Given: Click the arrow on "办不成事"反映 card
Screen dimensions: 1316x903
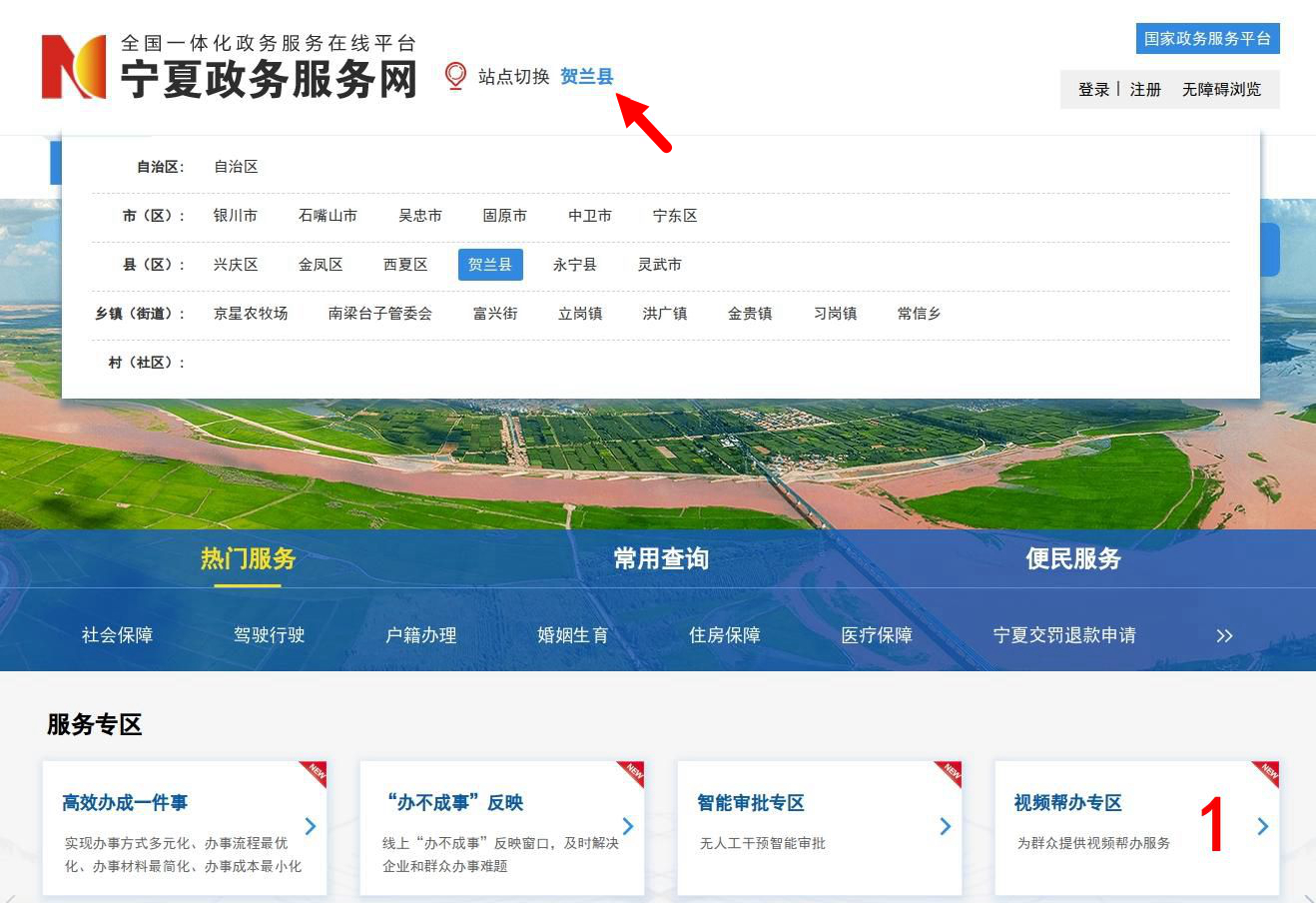Looking at the screenshot, I should click(628, 826).
